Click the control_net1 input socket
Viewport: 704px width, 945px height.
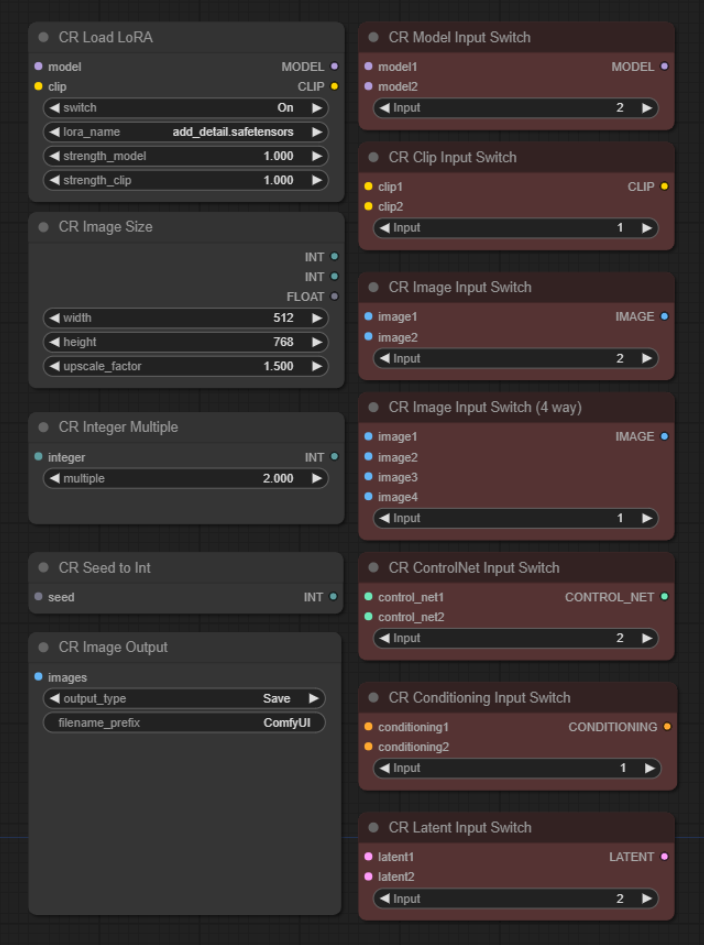click(368, 597)
